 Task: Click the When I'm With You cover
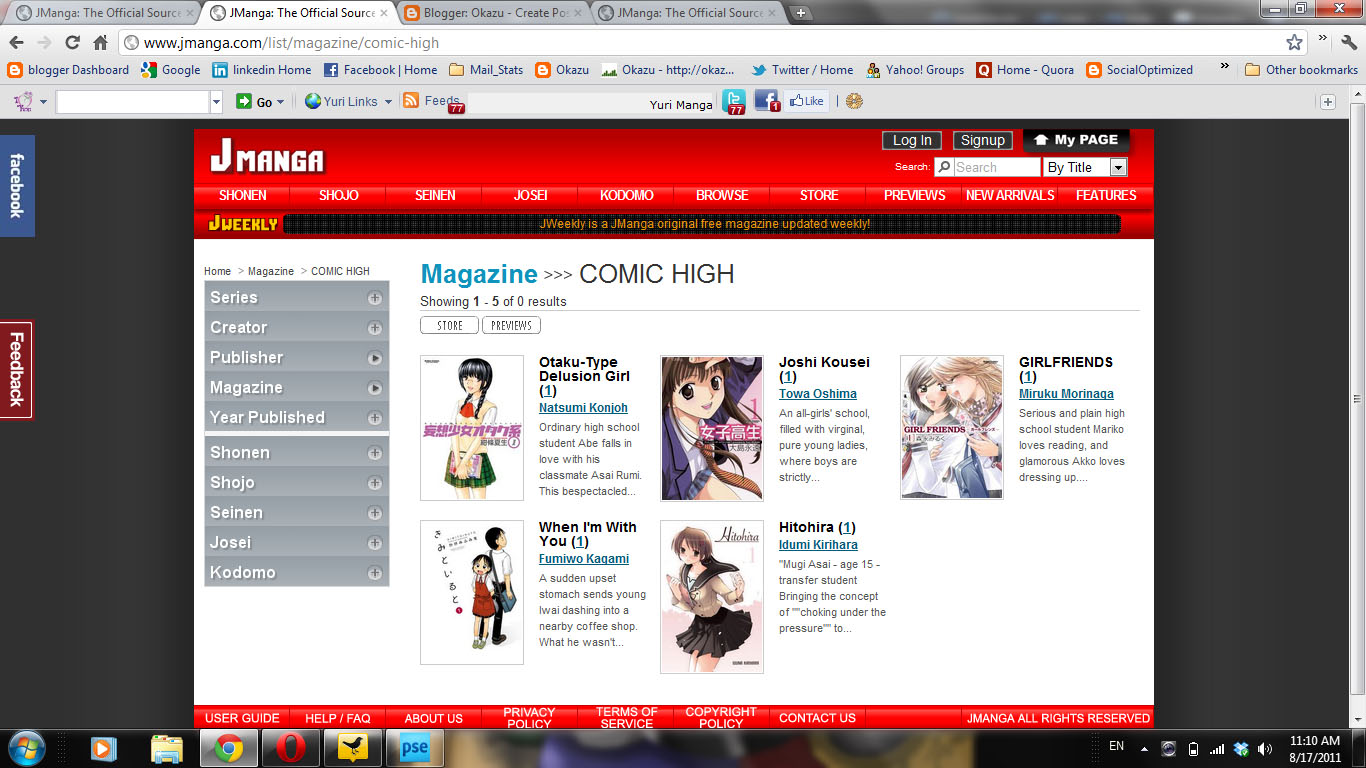coord(472,592)
